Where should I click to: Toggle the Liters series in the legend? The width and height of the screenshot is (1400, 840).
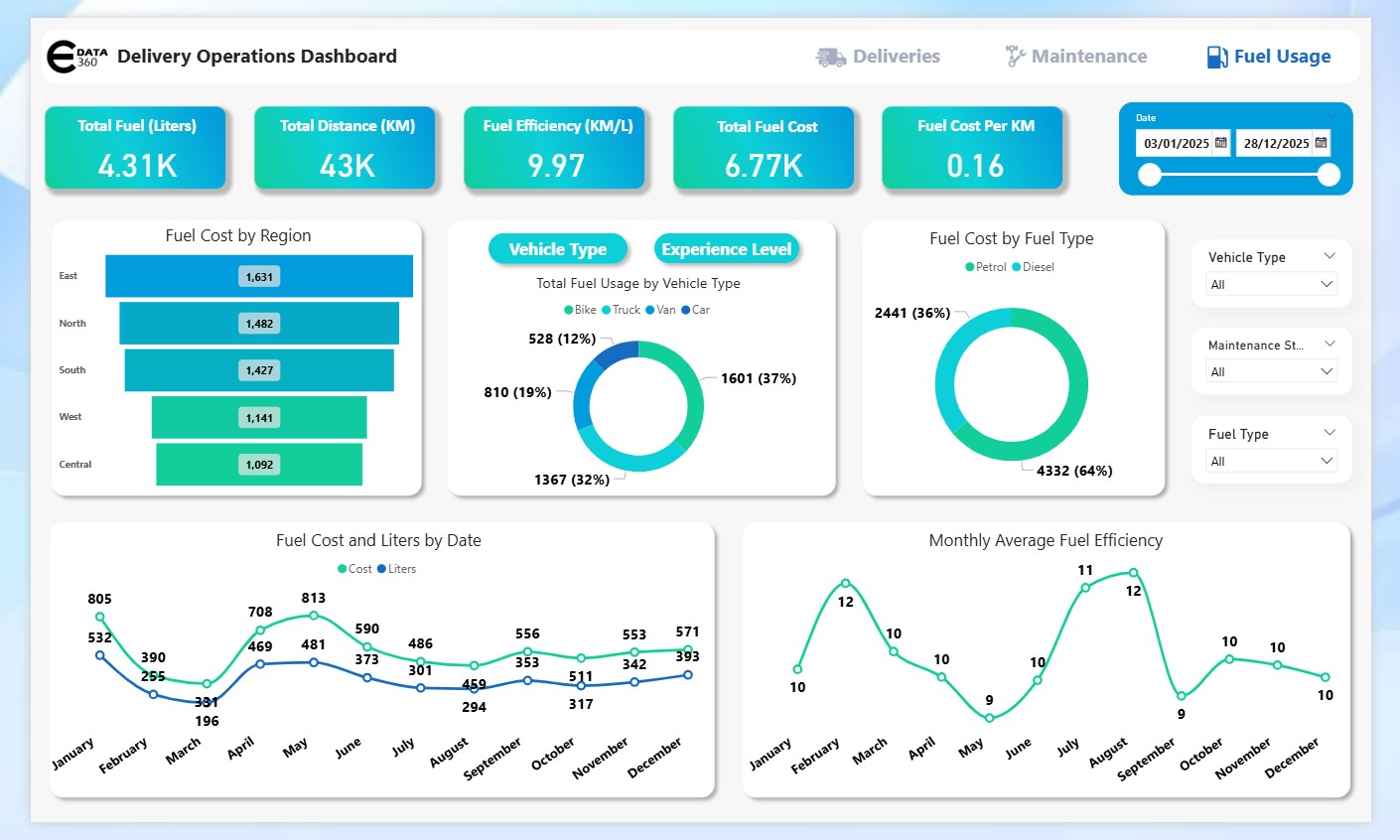[x=382, y=569]
